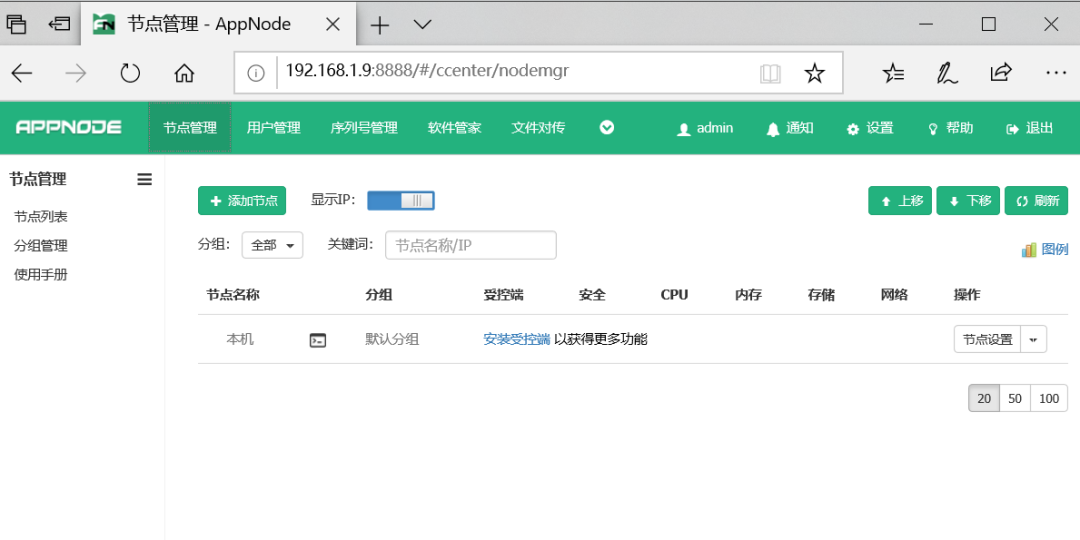Open admin user menu
Image resolution: width=1080 pixels, height=540 pixels.
(x=705, y=128)
